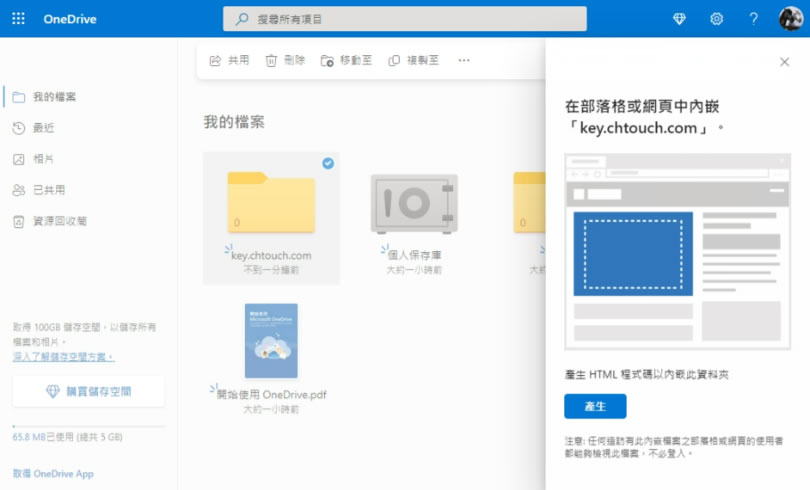The width and height of the screenshot is (810, 490).
Task: Open 資源回收筒 recycle bin
Action: coord(59,221)
